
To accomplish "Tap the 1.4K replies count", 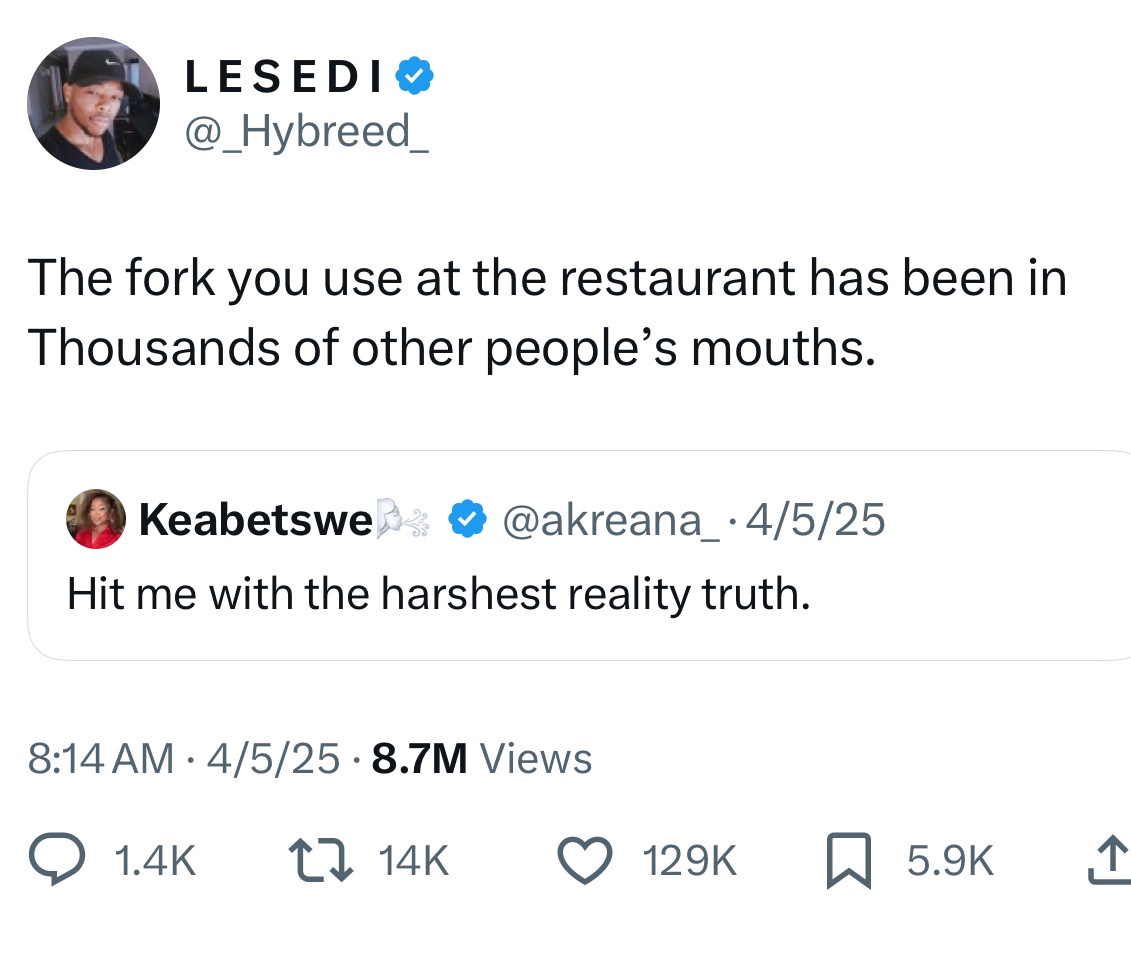I will (155, 861).
